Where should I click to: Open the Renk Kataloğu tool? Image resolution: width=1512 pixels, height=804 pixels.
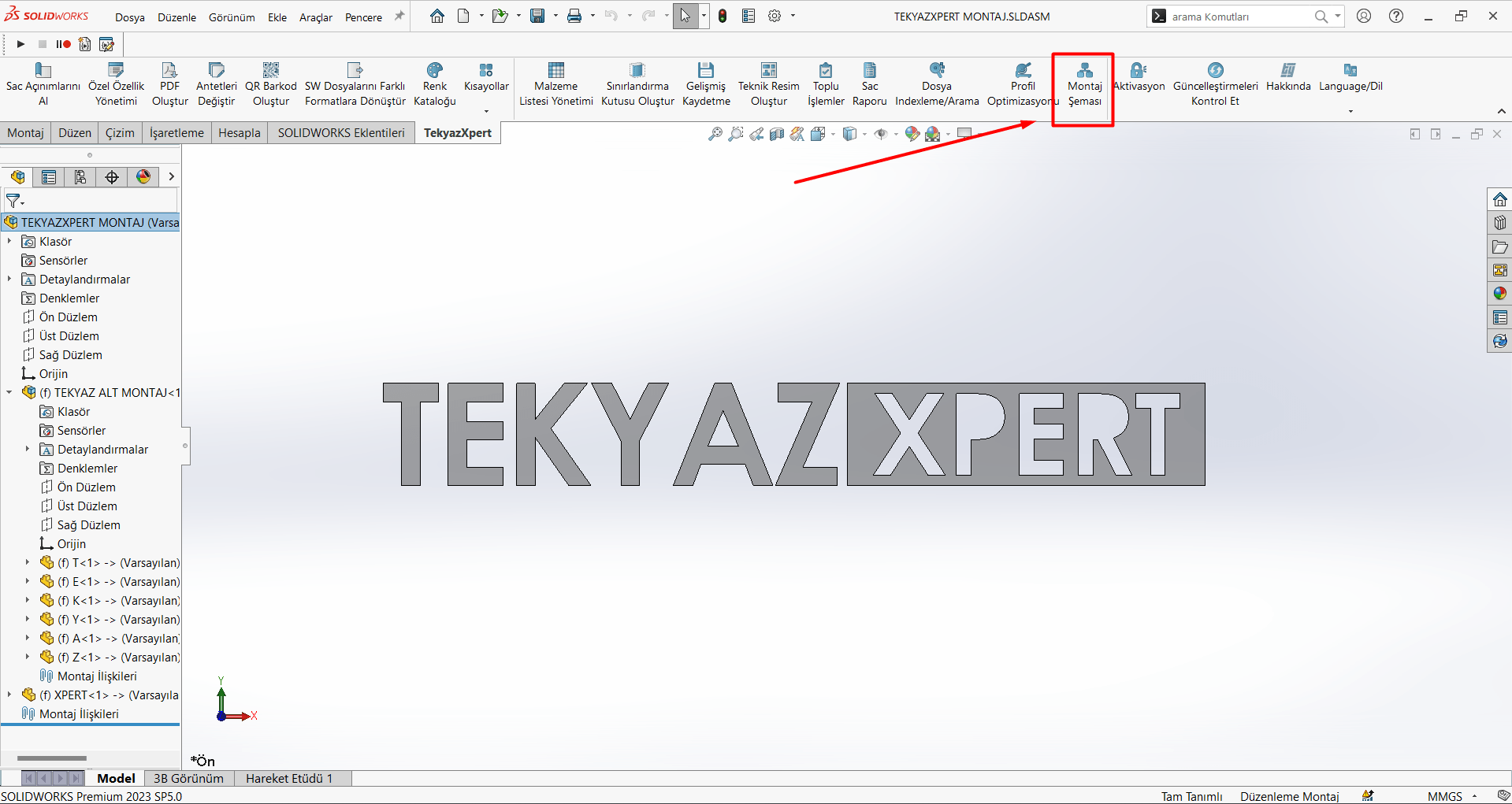pos(435,84)
